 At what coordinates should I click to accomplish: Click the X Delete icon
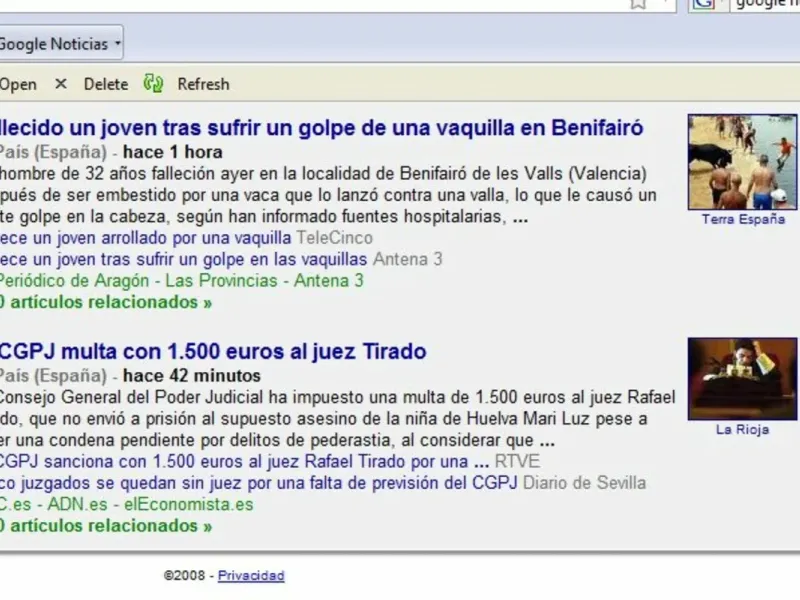click(61, 83)
